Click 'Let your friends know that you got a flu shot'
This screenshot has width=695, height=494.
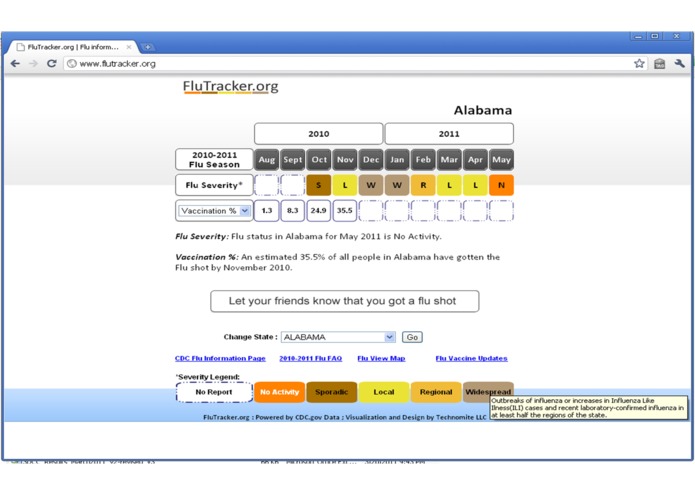344,301
